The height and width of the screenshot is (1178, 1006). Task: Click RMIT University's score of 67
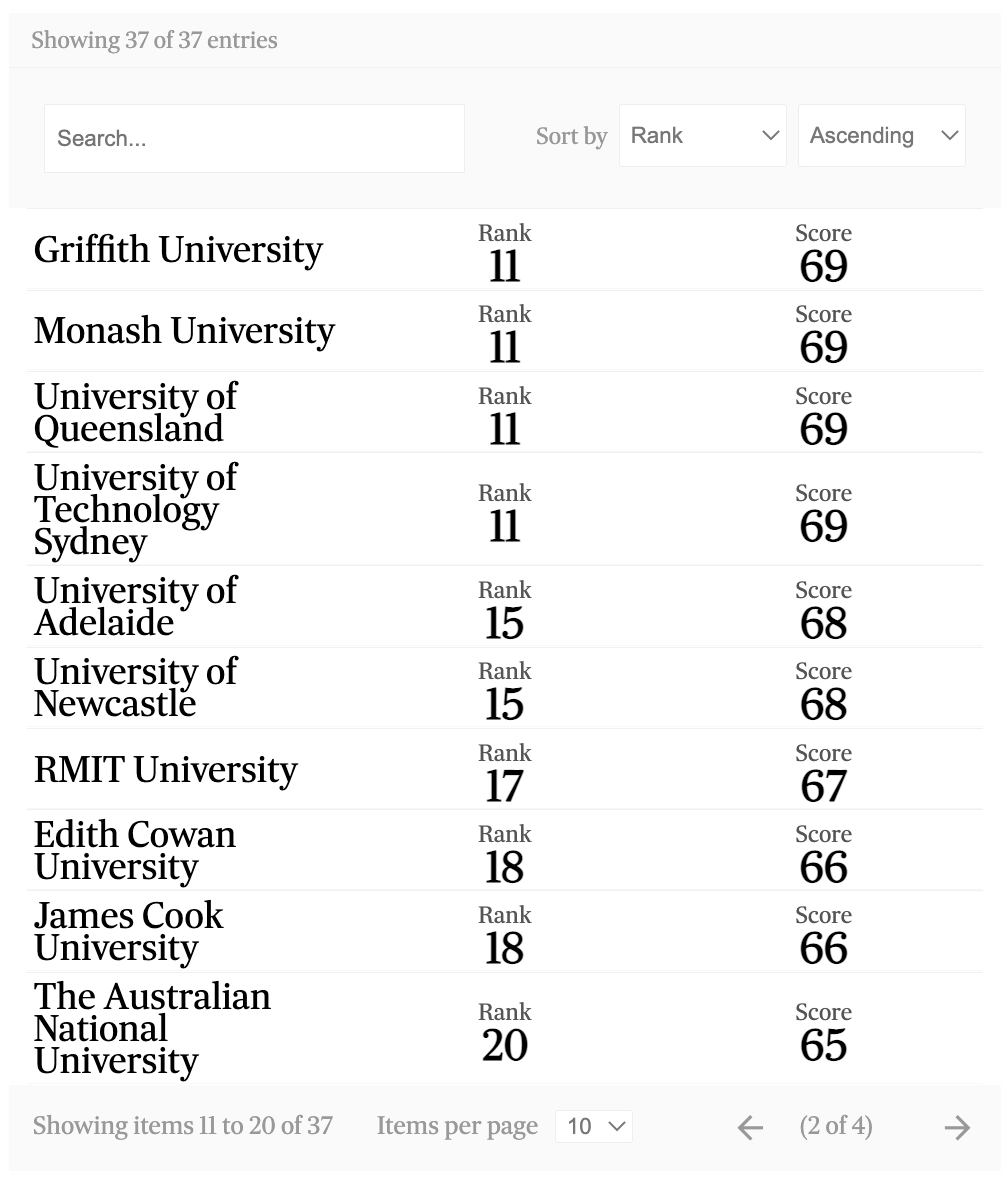[823, 786]
